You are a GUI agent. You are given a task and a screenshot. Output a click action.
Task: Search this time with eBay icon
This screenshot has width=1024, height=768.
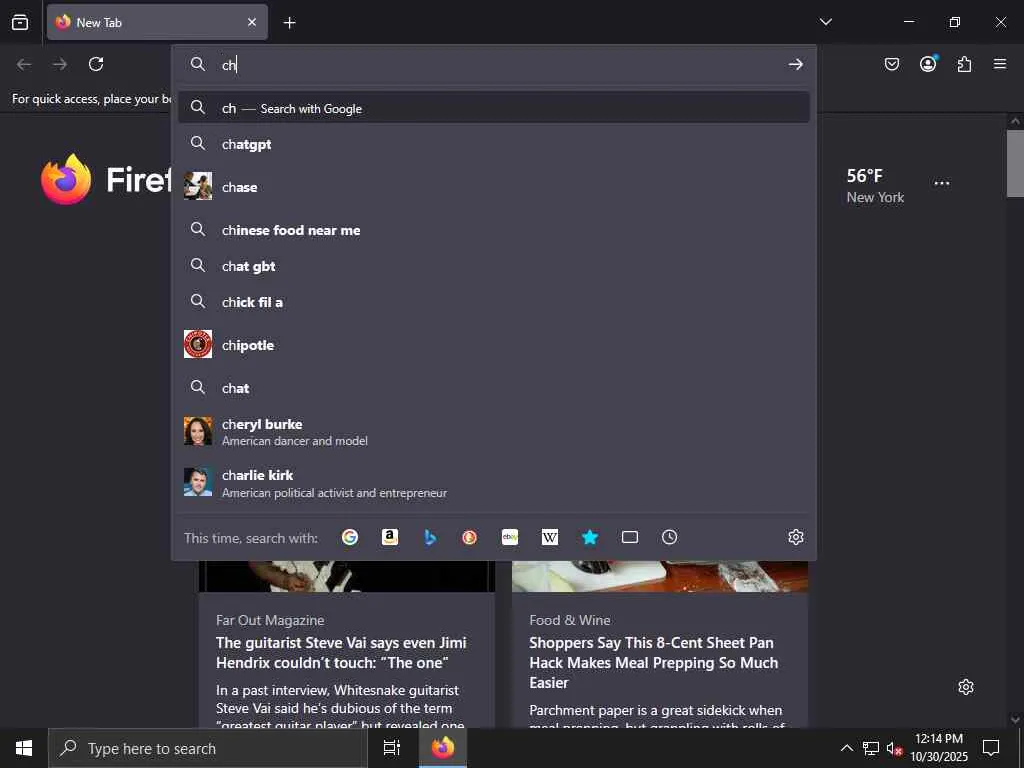click(509, 537)
